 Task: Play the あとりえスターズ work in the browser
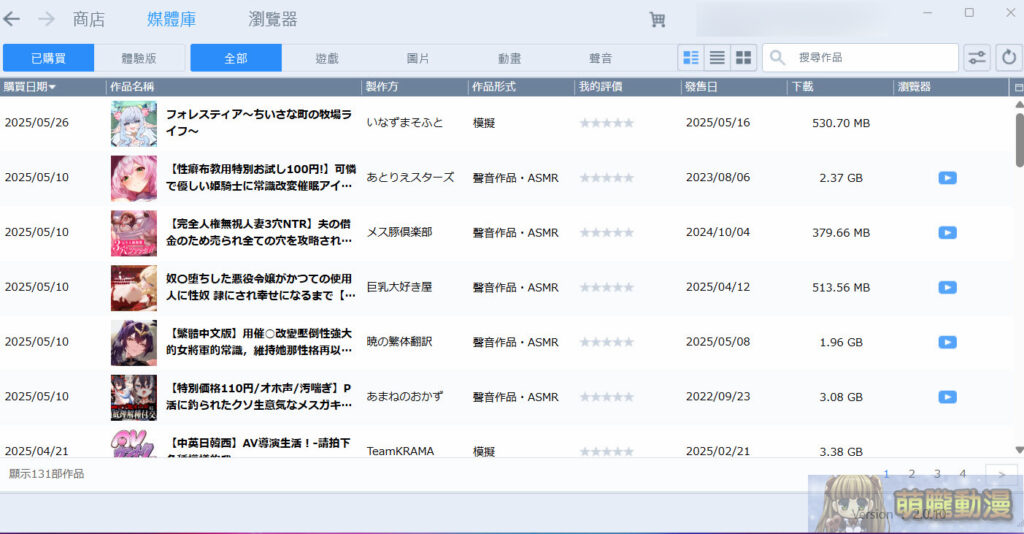pos(948,178)
